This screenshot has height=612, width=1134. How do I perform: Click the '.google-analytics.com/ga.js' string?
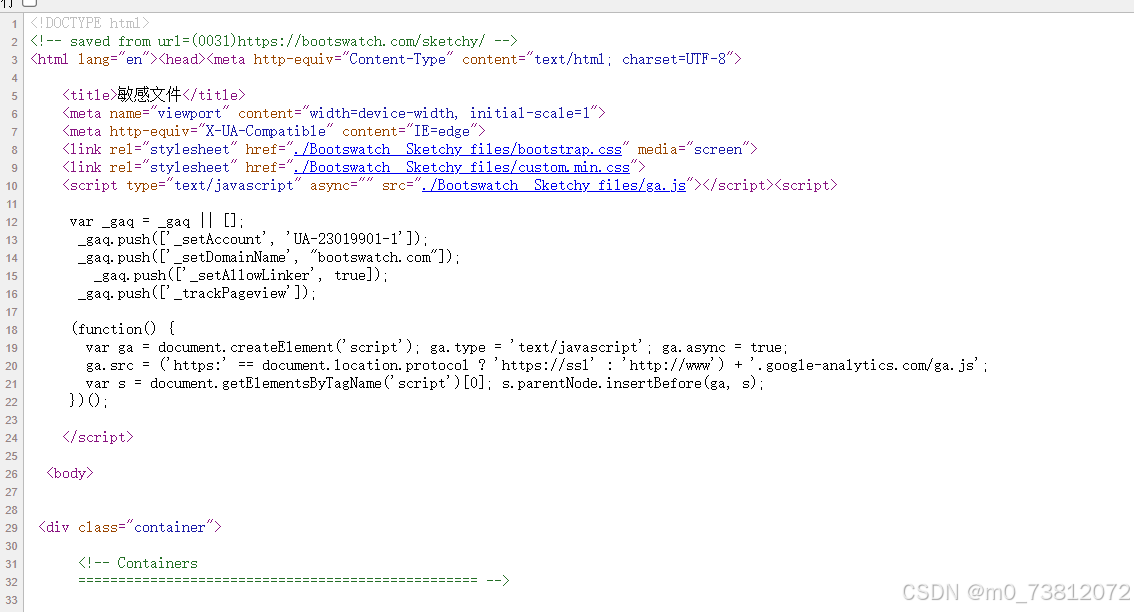[864, 365]
